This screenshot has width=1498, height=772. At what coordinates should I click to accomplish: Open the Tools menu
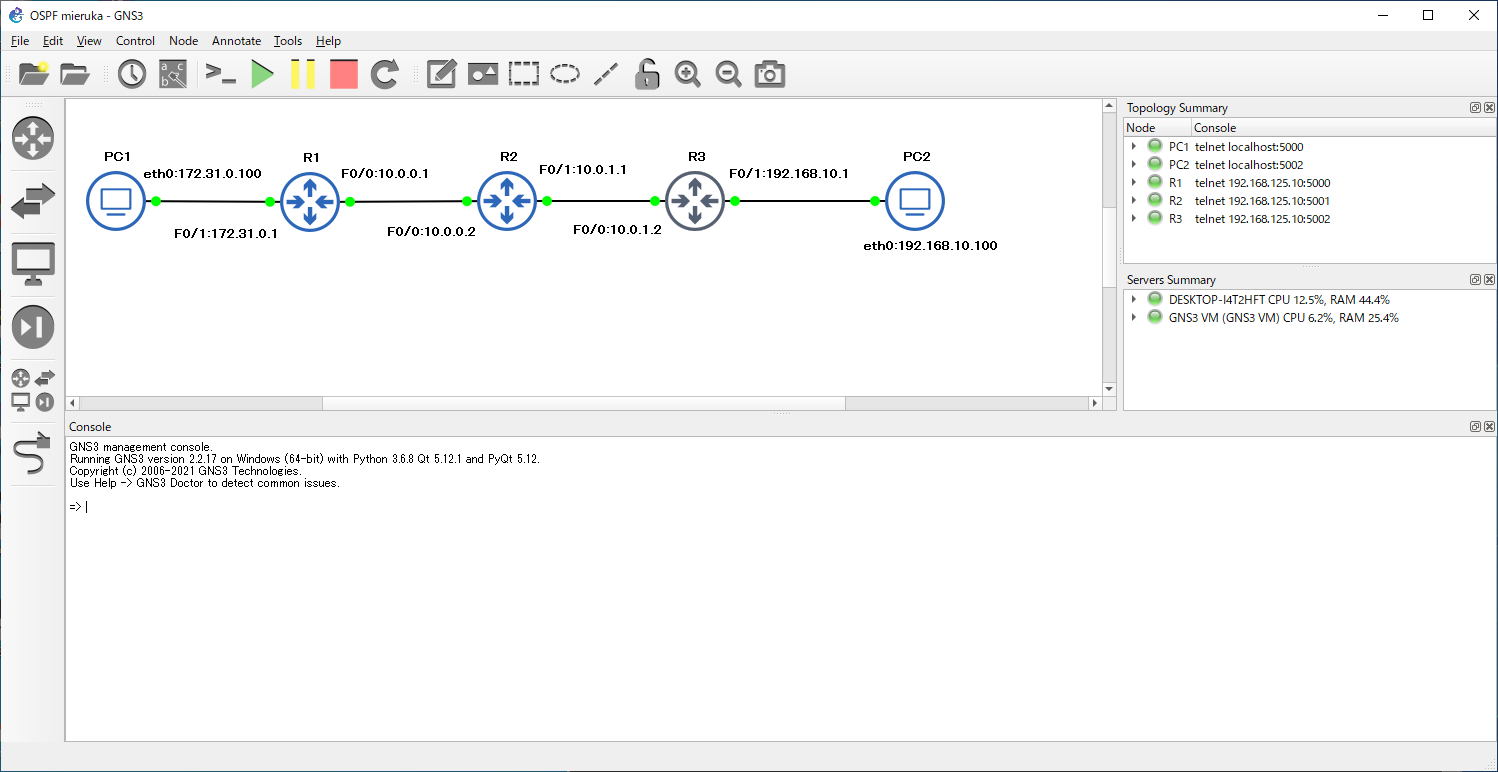(288, 41)
